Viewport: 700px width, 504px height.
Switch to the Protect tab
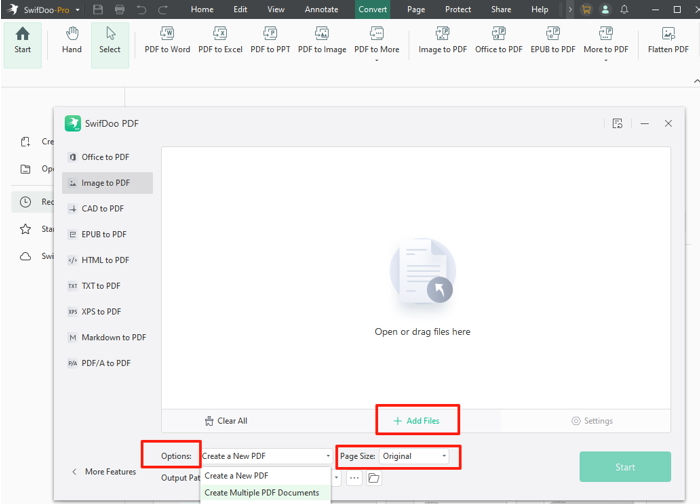coord(458,9)
